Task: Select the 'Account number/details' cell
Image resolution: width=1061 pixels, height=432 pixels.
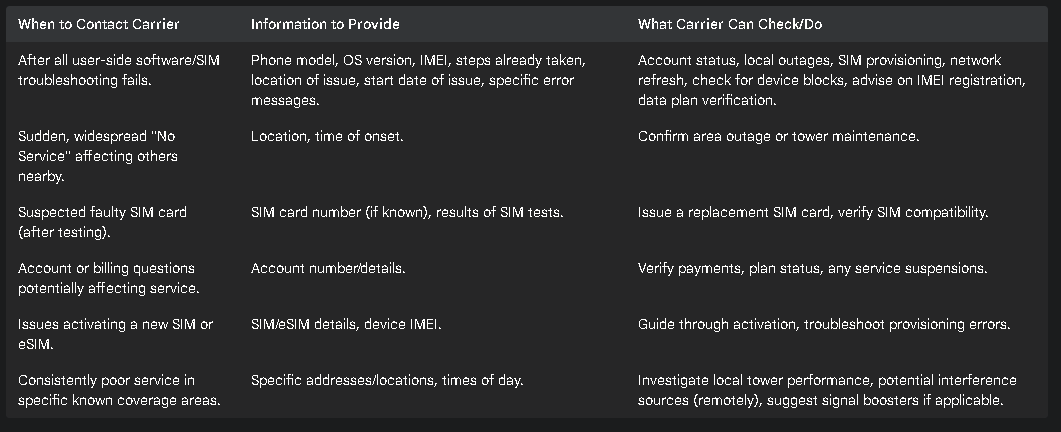Action: coord(328,269)
